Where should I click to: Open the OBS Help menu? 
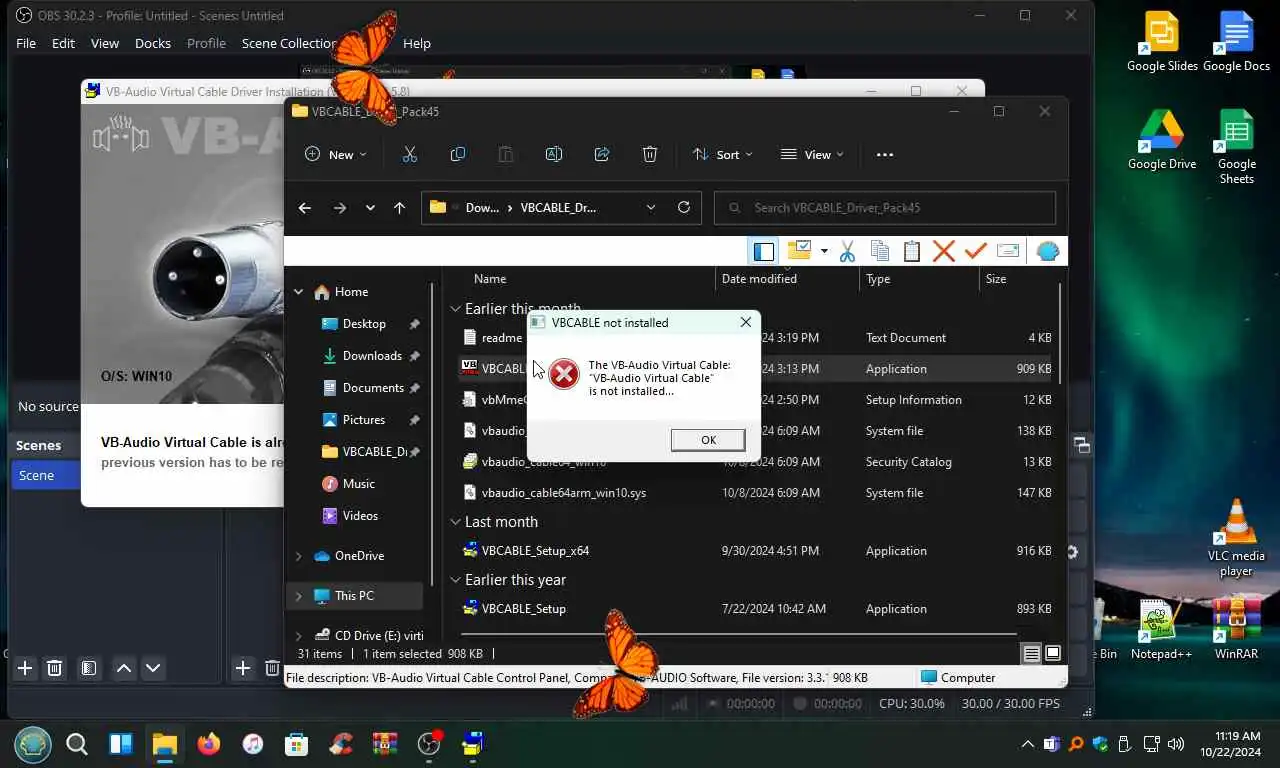click(417, 43)
